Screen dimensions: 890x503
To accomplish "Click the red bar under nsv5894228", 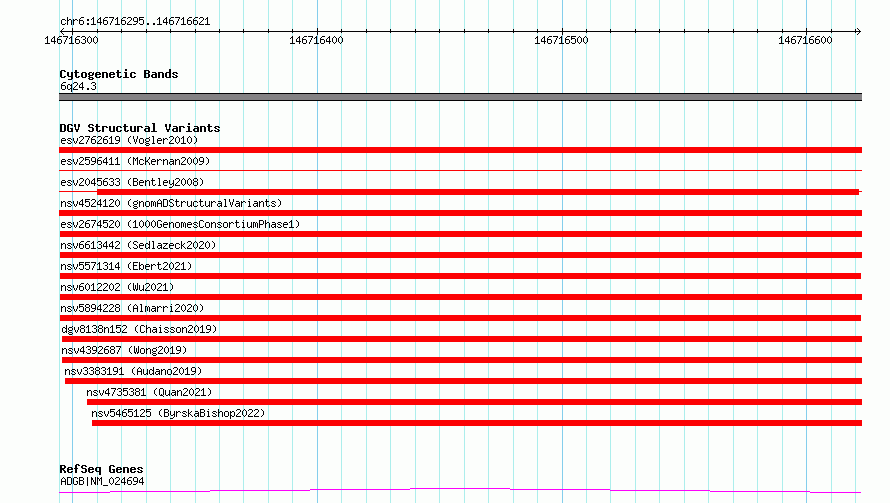I will click(x=460, y=318).
